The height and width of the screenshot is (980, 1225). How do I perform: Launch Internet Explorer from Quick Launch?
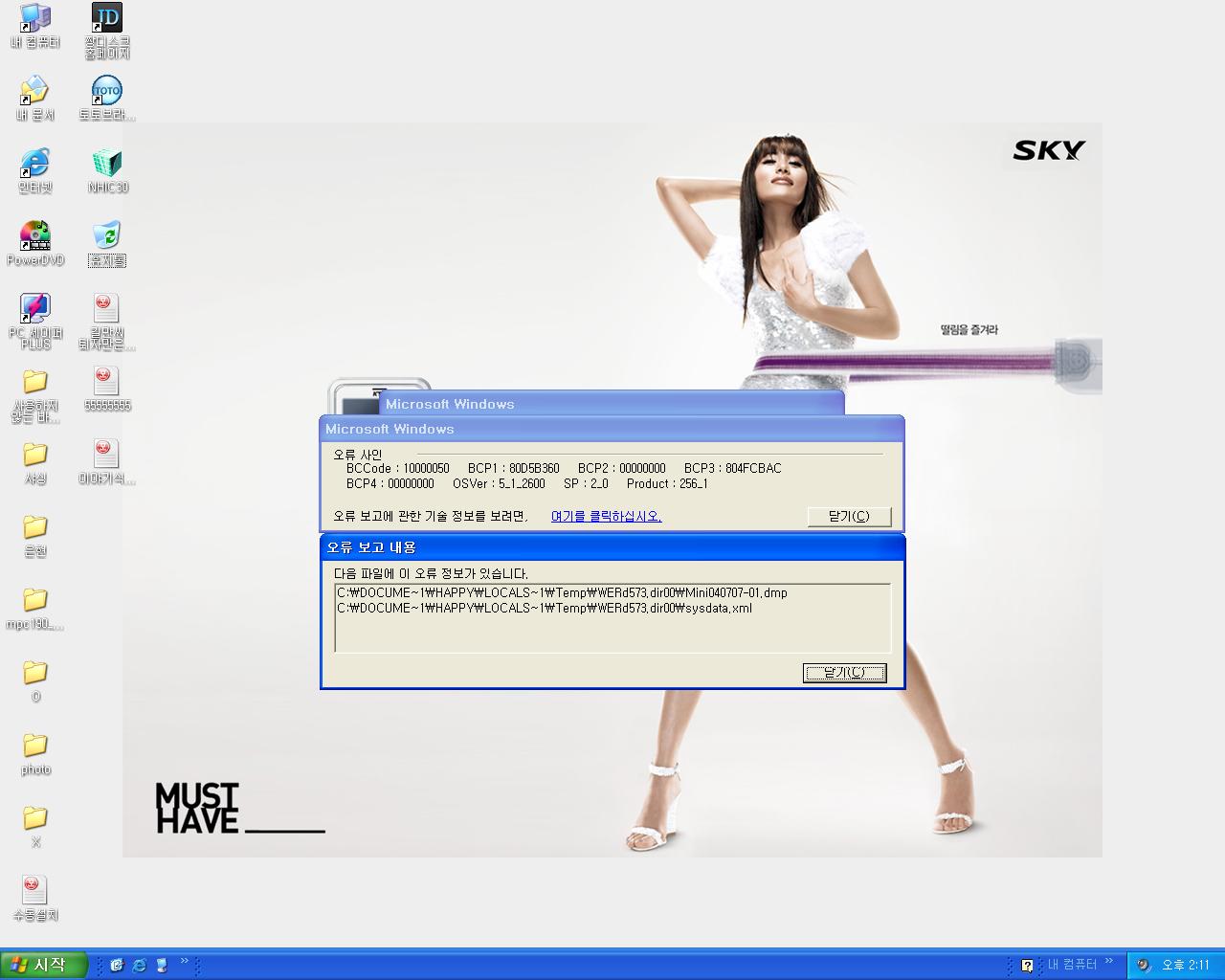click(140, 965)
